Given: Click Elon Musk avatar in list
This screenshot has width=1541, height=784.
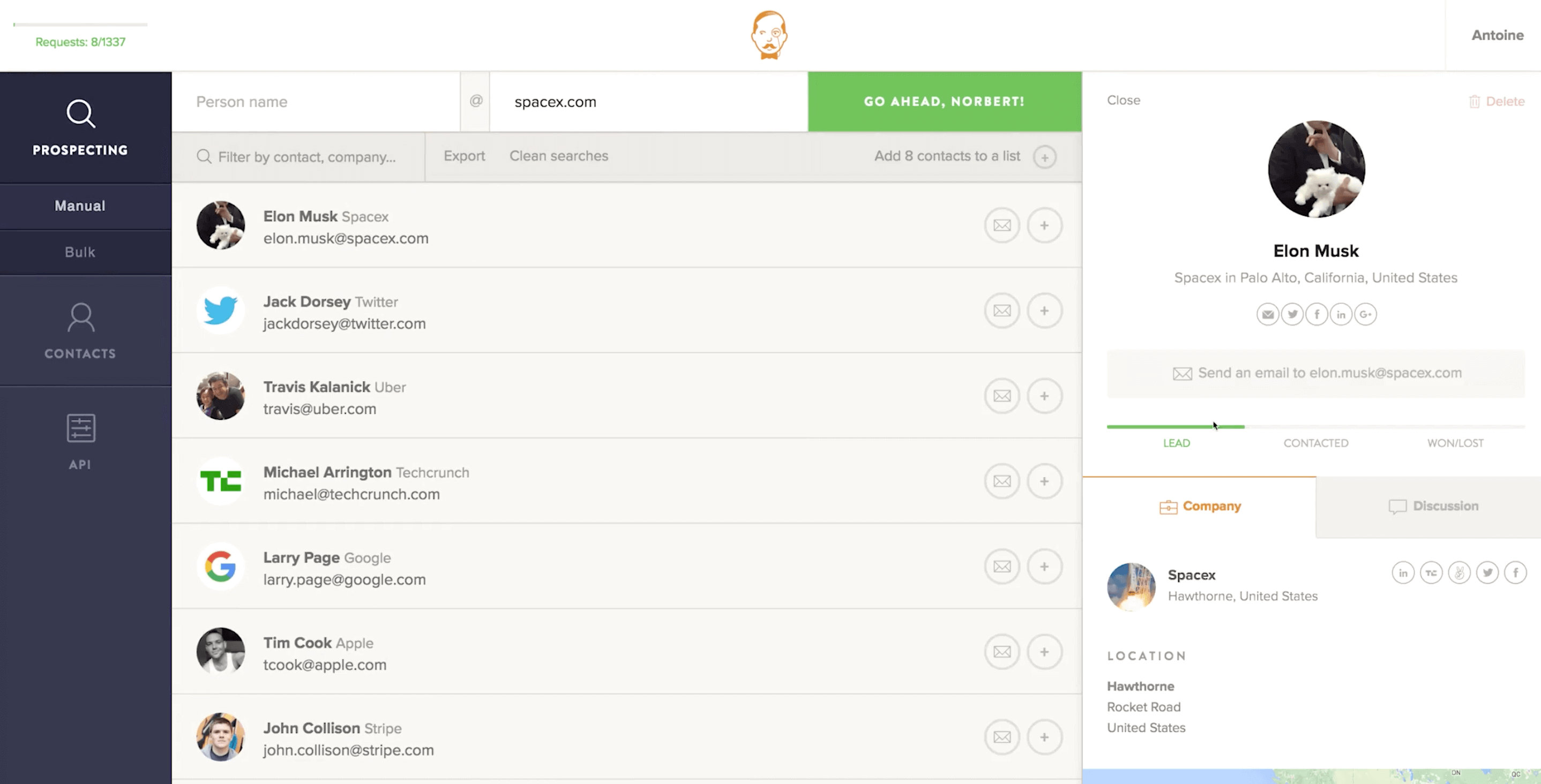Looking at the screenshot, I should pos(221,225).
